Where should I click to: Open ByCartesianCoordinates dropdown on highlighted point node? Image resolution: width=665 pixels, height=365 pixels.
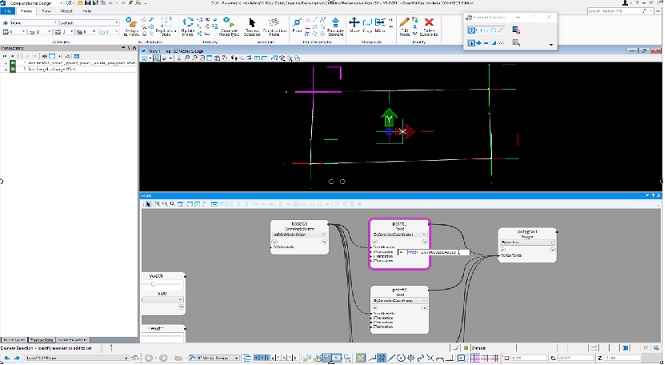tap(399, 234)
